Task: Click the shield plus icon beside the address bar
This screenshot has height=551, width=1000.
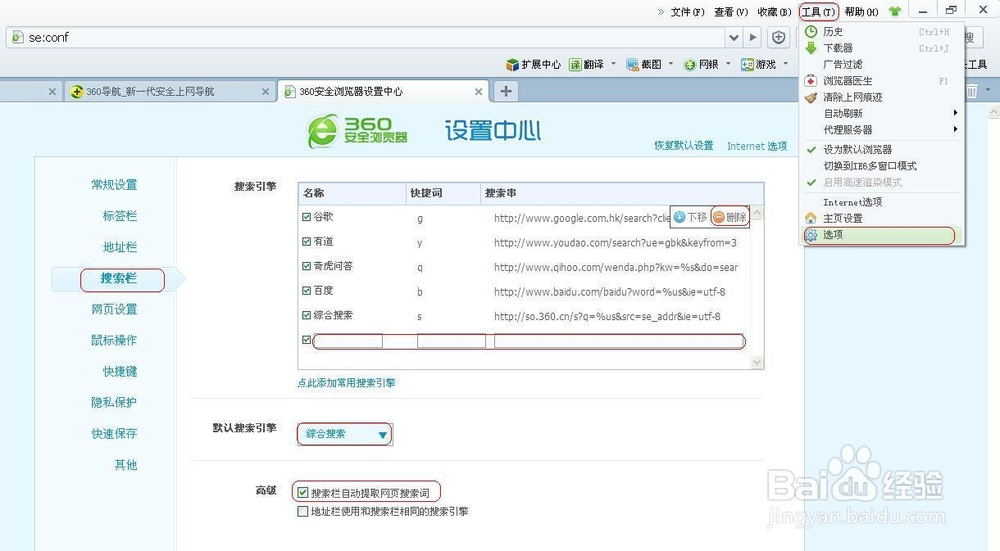Action: click(x=779, y=38)
